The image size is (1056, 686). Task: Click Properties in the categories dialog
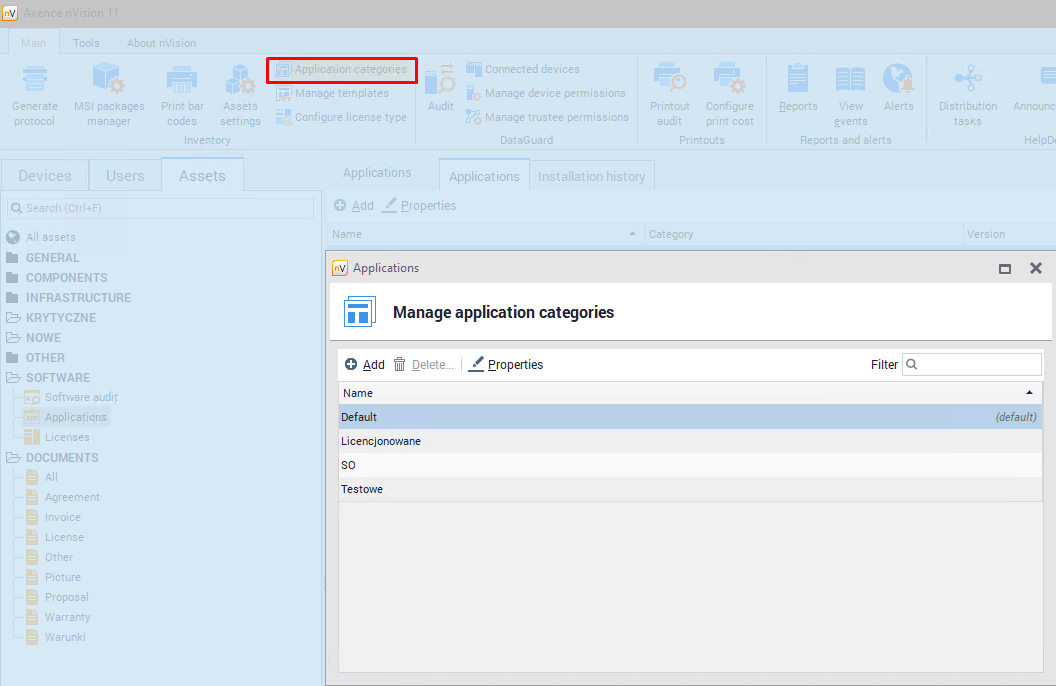click(506, 365)
